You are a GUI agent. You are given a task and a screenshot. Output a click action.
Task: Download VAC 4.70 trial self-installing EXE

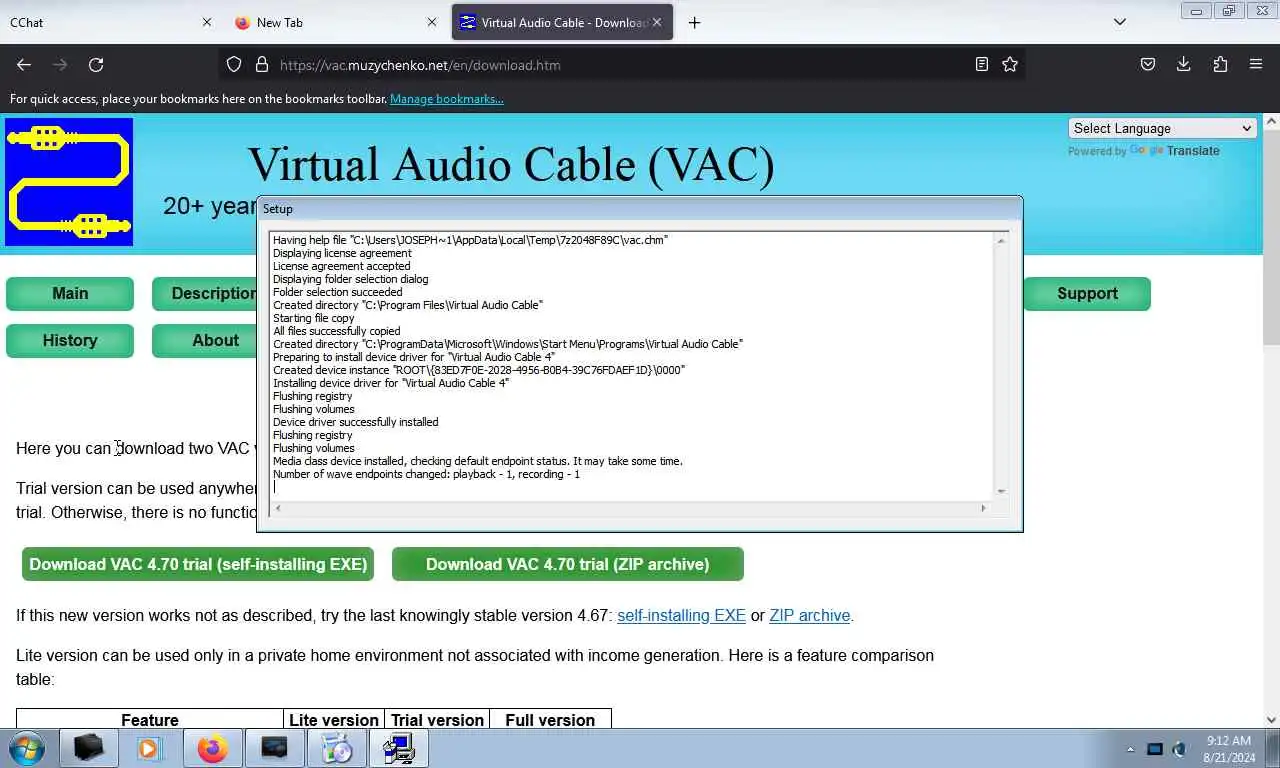198,564
